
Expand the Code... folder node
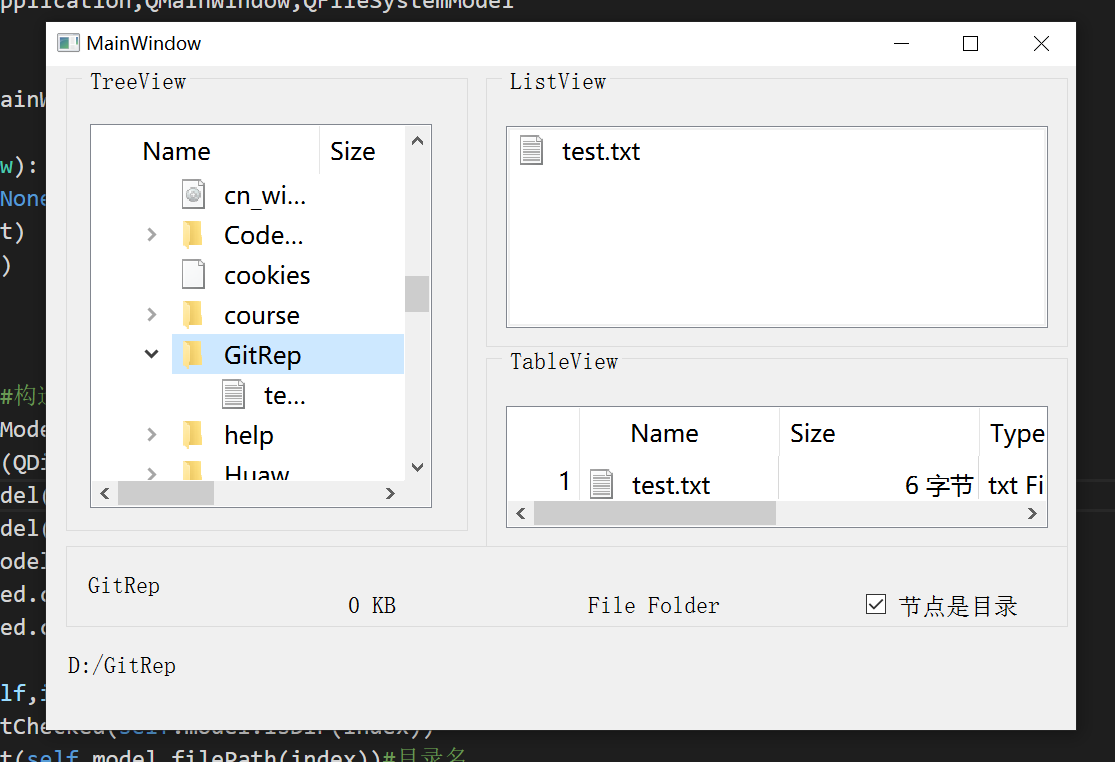tap(151, 235)
